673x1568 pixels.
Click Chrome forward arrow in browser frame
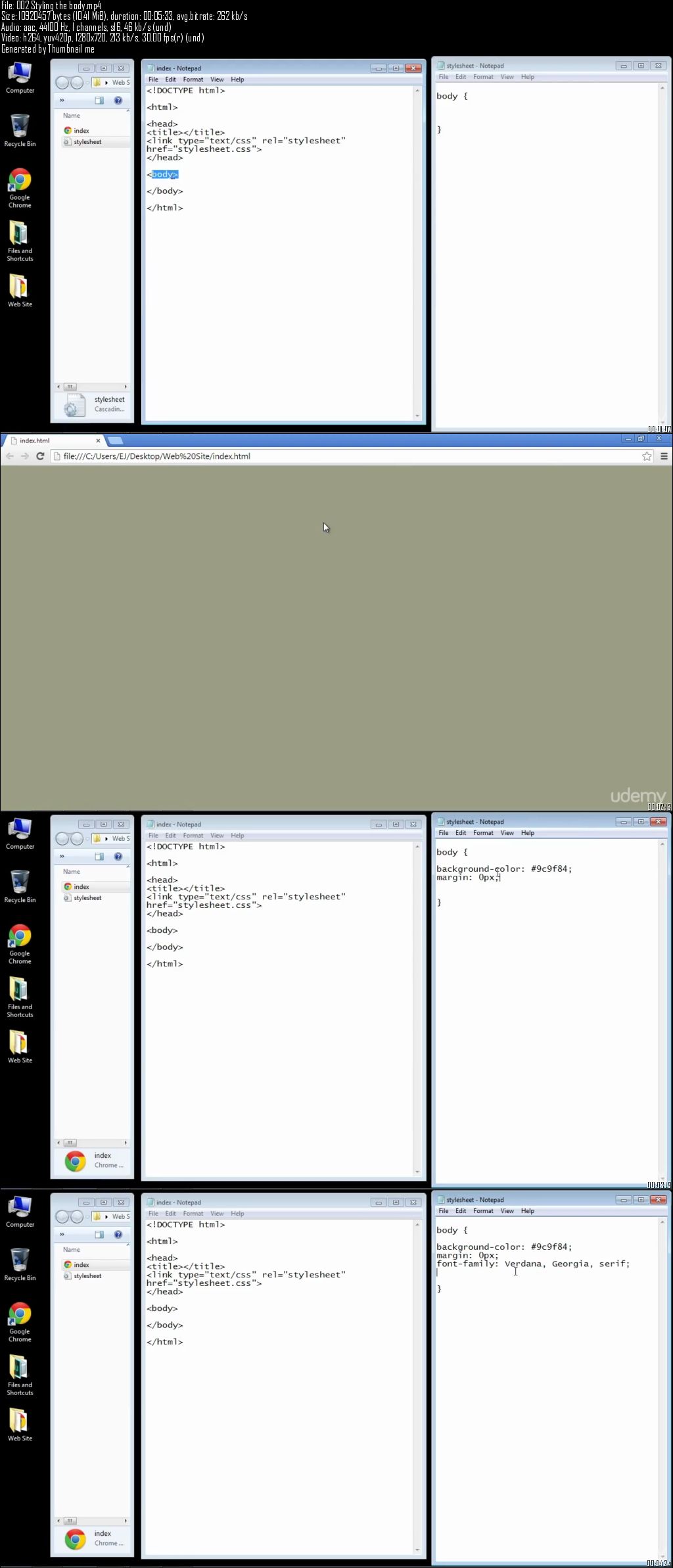click(x=25, y=456)
